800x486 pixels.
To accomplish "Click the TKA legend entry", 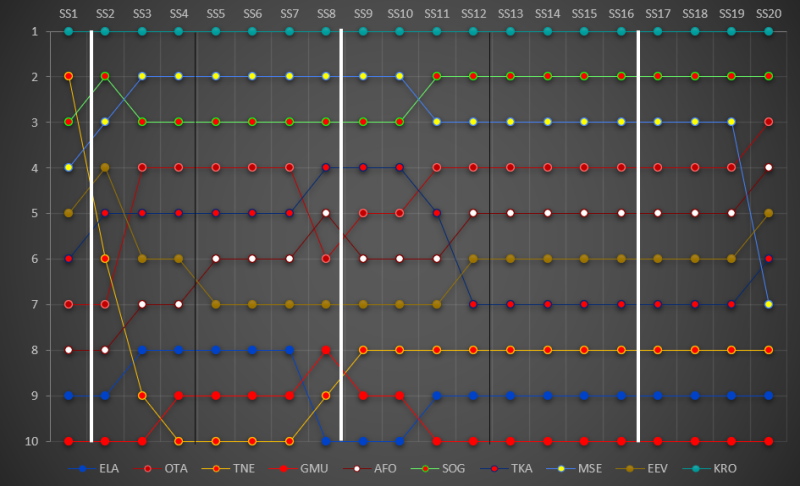I will click(507, 469).
